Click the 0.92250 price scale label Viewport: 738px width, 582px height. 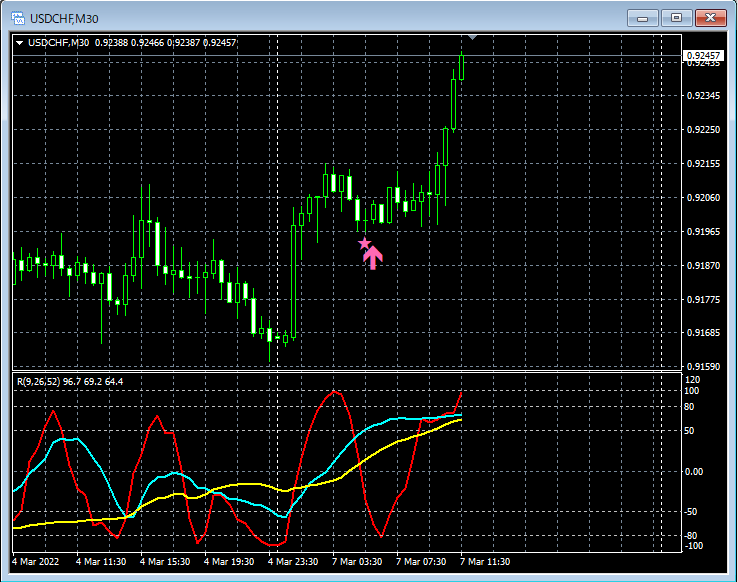click(703, 130)
